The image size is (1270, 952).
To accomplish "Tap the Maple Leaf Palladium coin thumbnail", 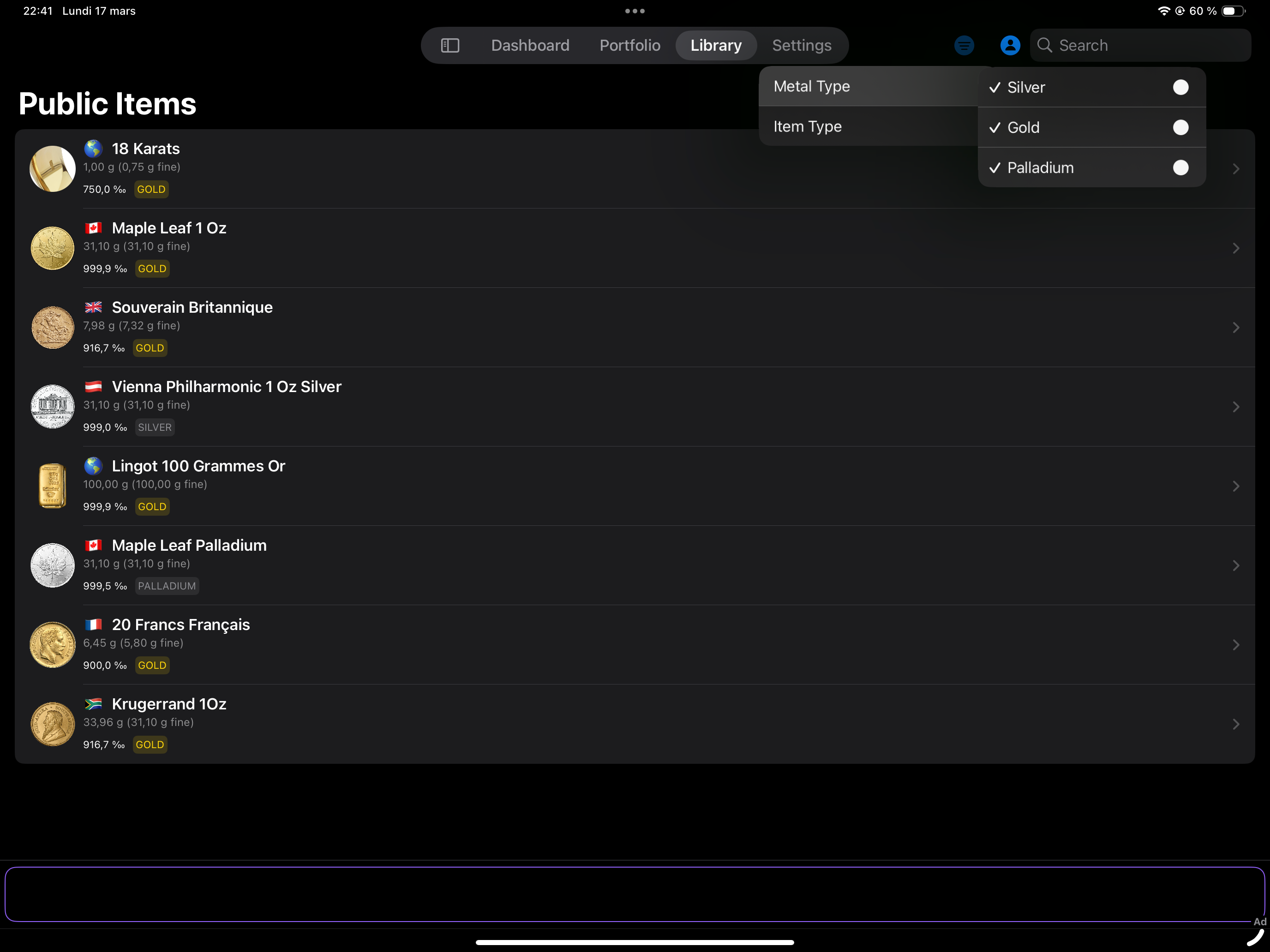I will (52, 565).
